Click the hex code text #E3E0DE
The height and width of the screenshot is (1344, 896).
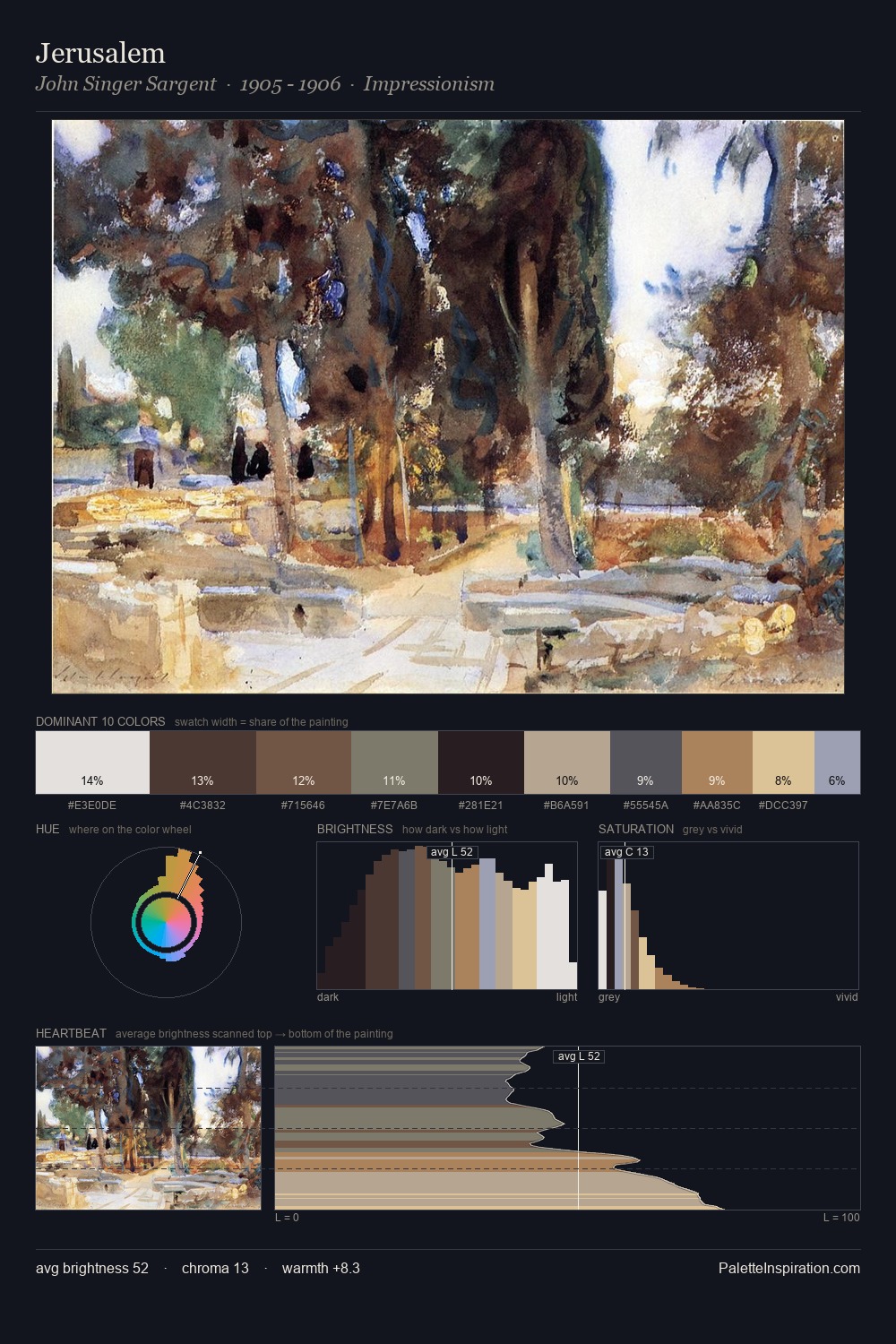click(92, 806)
